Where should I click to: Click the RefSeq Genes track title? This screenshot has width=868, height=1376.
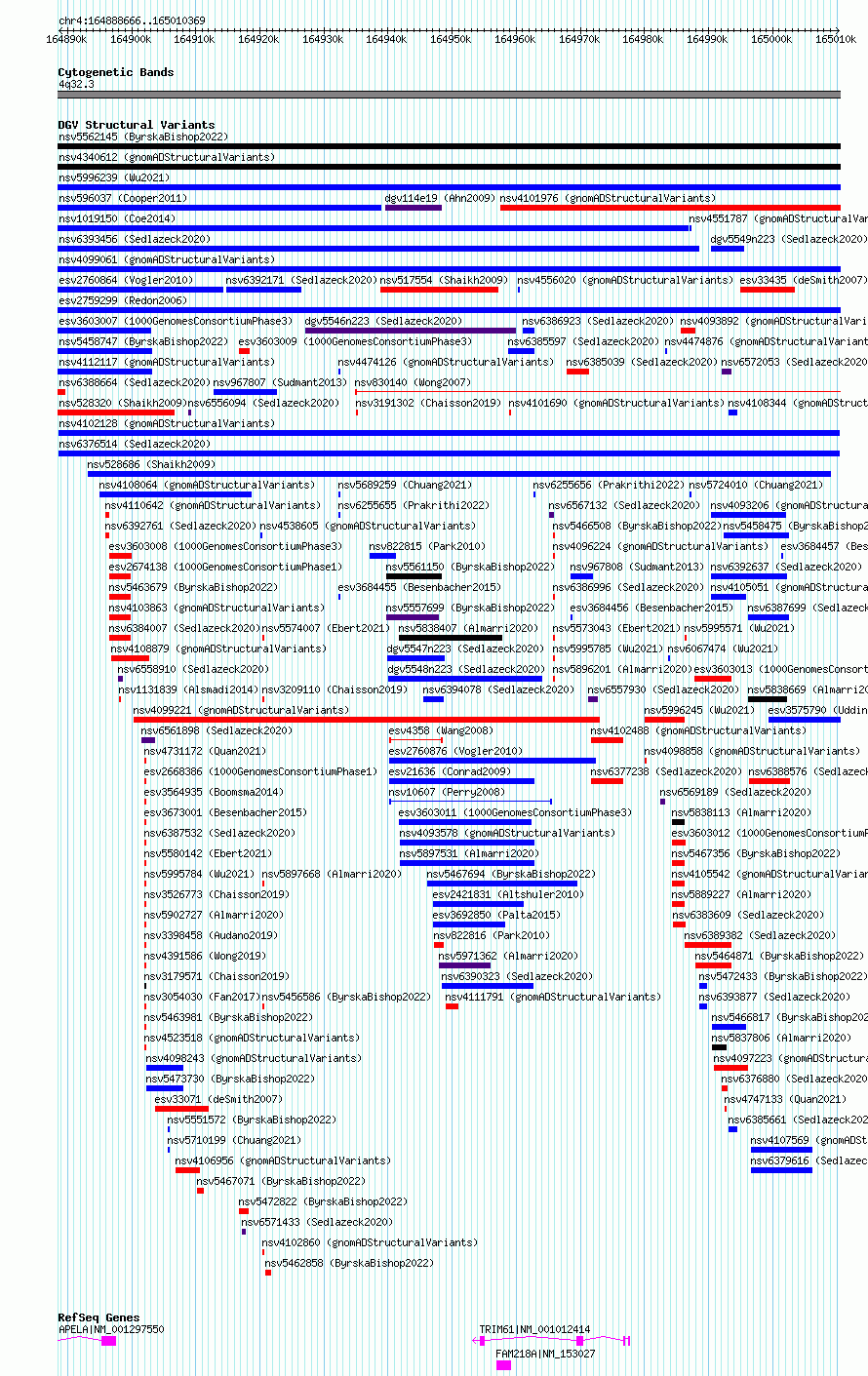click(99, 1317)
